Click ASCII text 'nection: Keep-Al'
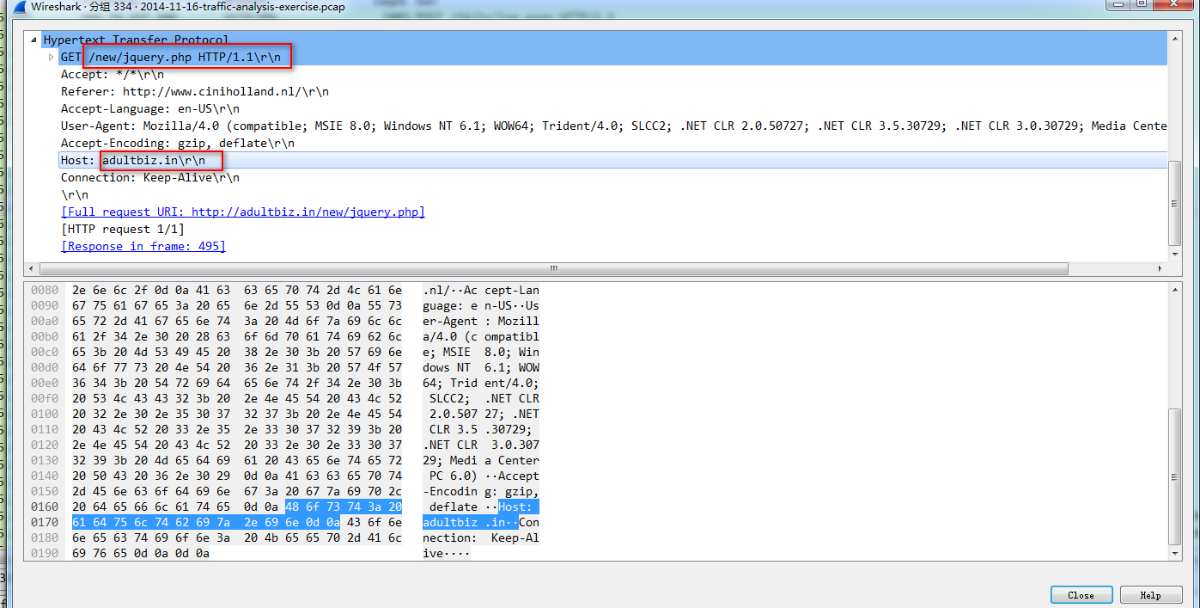The width and height of the screenshot is (1200, 608). tap(480, 537)
